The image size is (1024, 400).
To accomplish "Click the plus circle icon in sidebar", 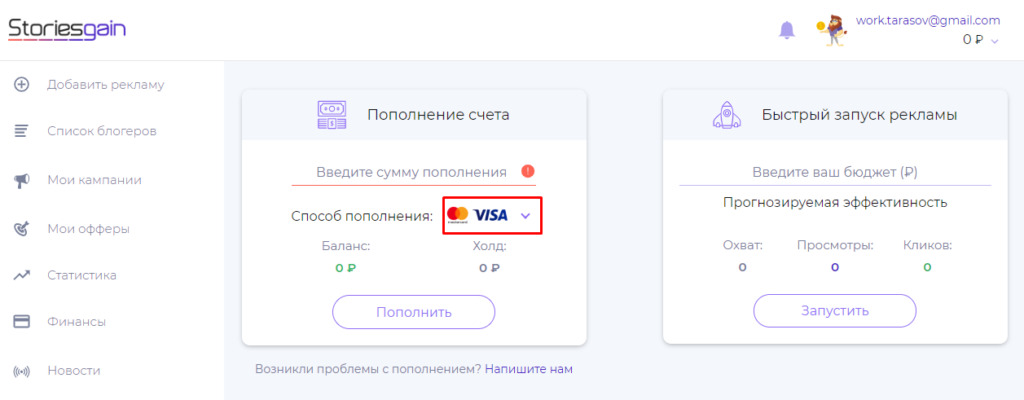I will pos(21,85).
